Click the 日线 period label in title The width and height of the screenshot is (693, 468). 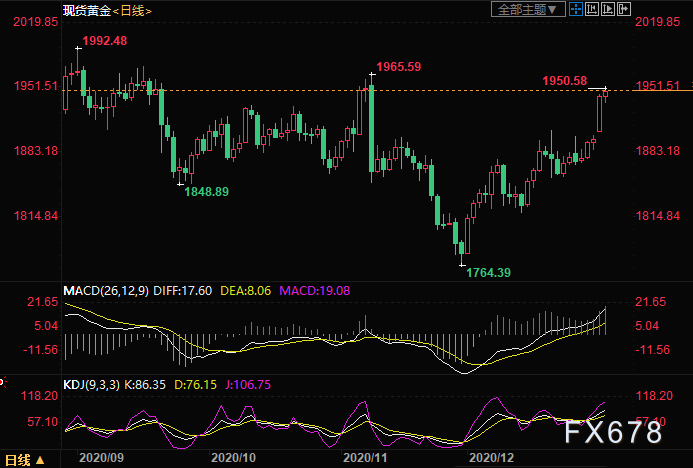[132, 10]
